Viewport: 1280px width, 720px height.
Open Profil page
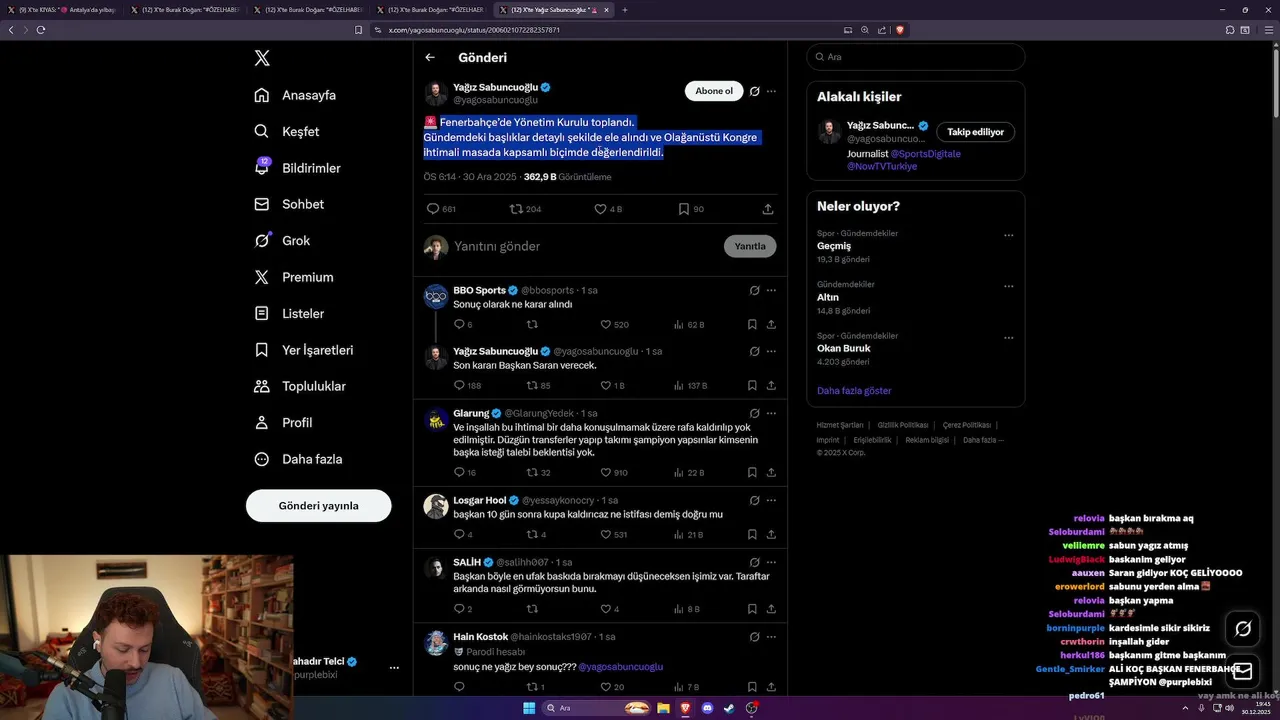tap(283, 422)
